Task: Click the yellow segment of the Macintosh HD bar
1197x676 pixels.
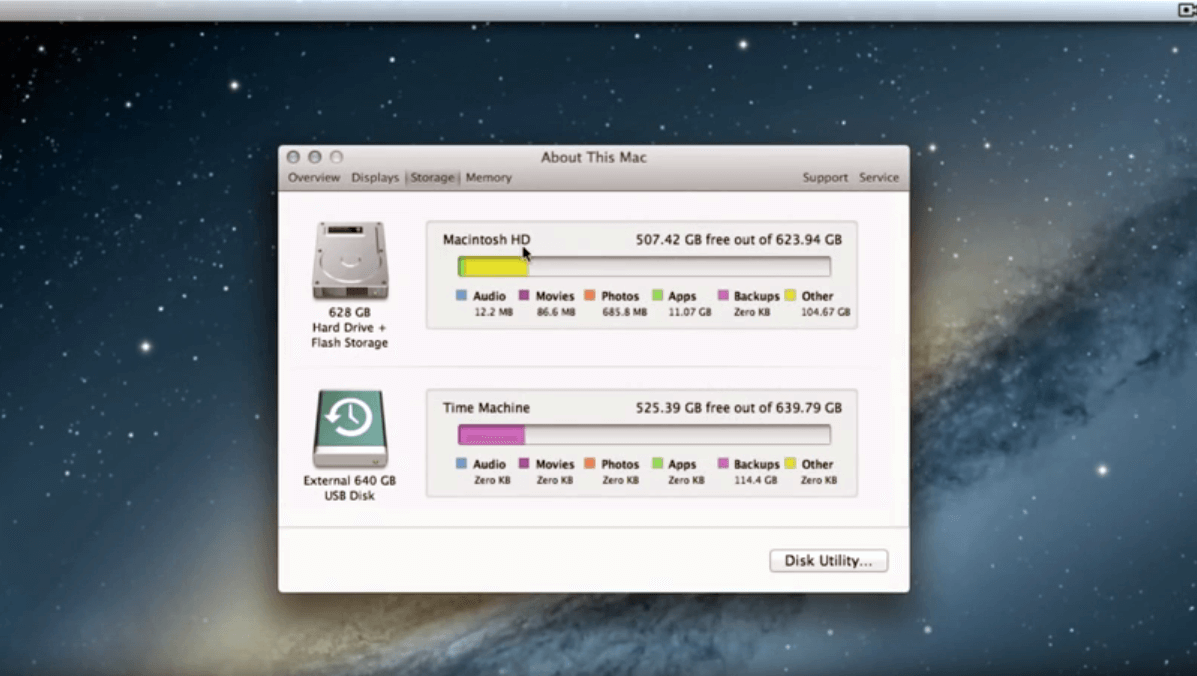Action: click(496, 267)
